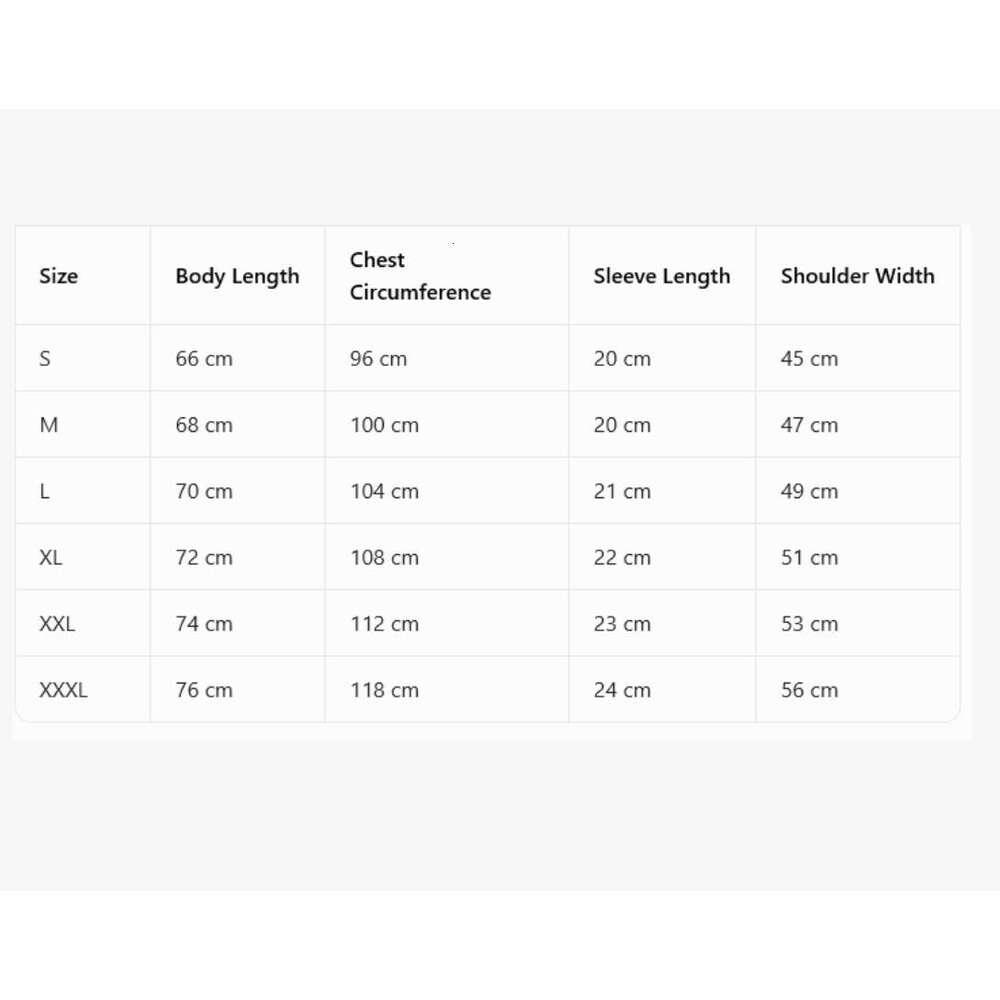Screen dimensions: 1000x1000
Task: Click the 21 cm sleeve length cell
Action: pyautogui.click(x=622, y=491)
